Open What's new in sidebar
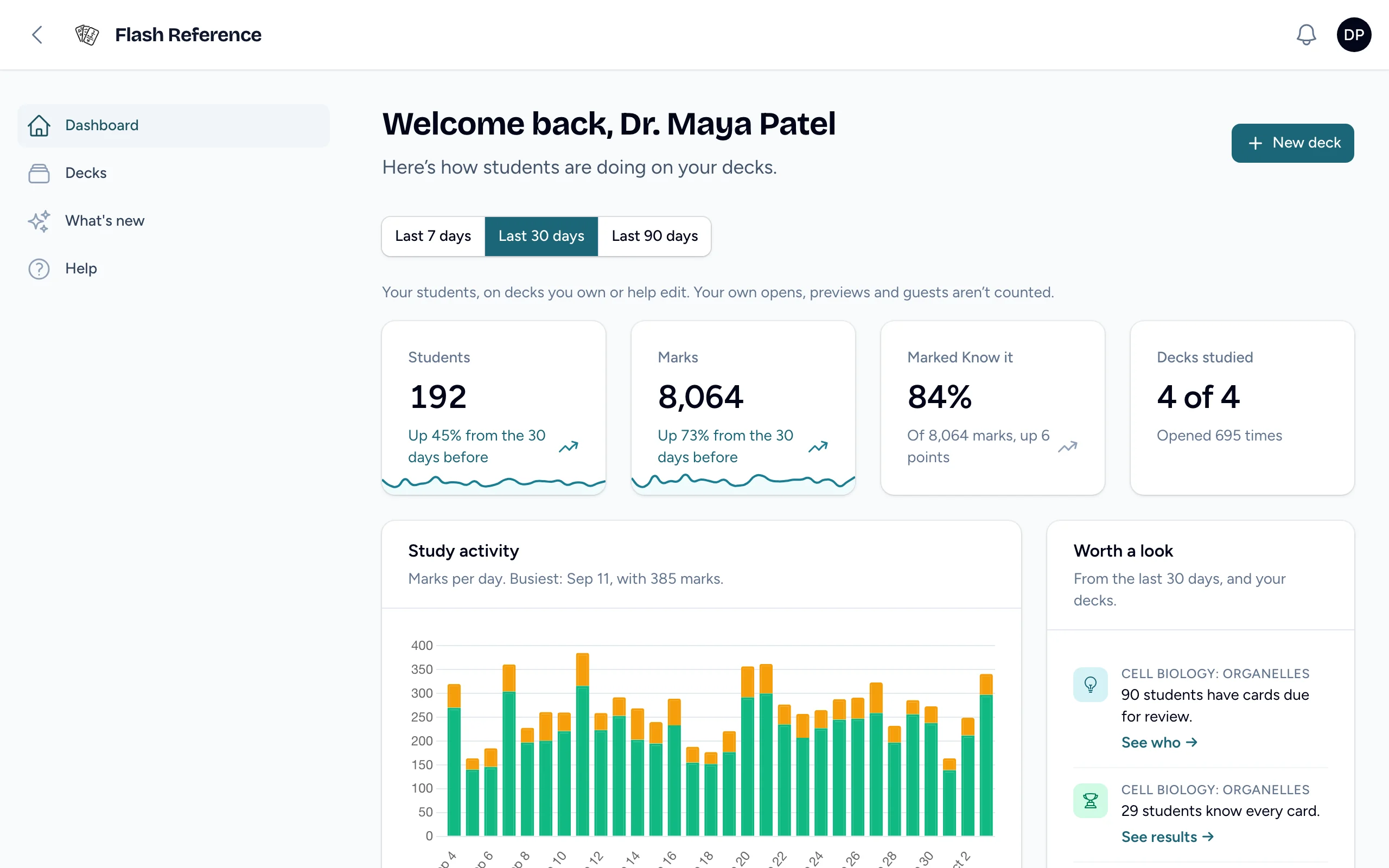The width and height of the screenshot is (1389, 868). click(174, 221)
